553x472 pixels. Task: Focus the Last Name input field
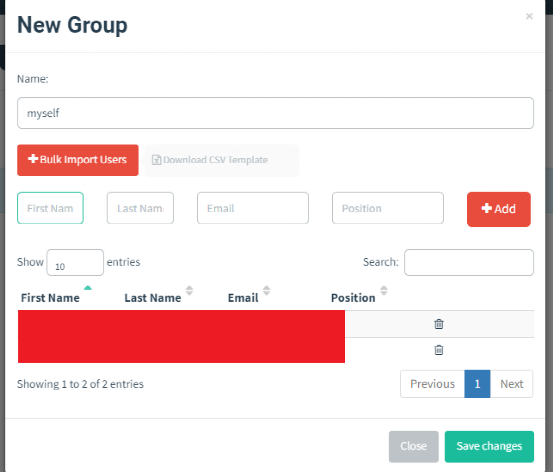[140, 208]
